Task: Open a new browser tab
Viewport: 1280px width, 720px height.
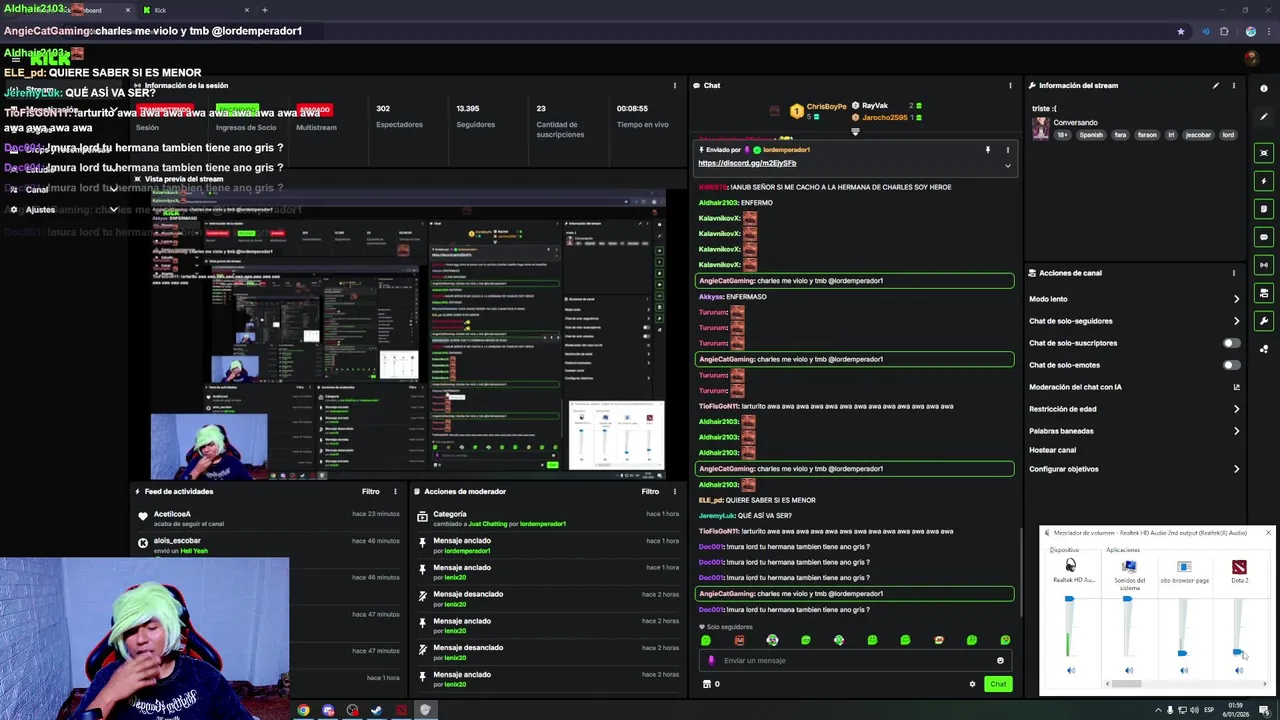Action: tap(264, 10)
